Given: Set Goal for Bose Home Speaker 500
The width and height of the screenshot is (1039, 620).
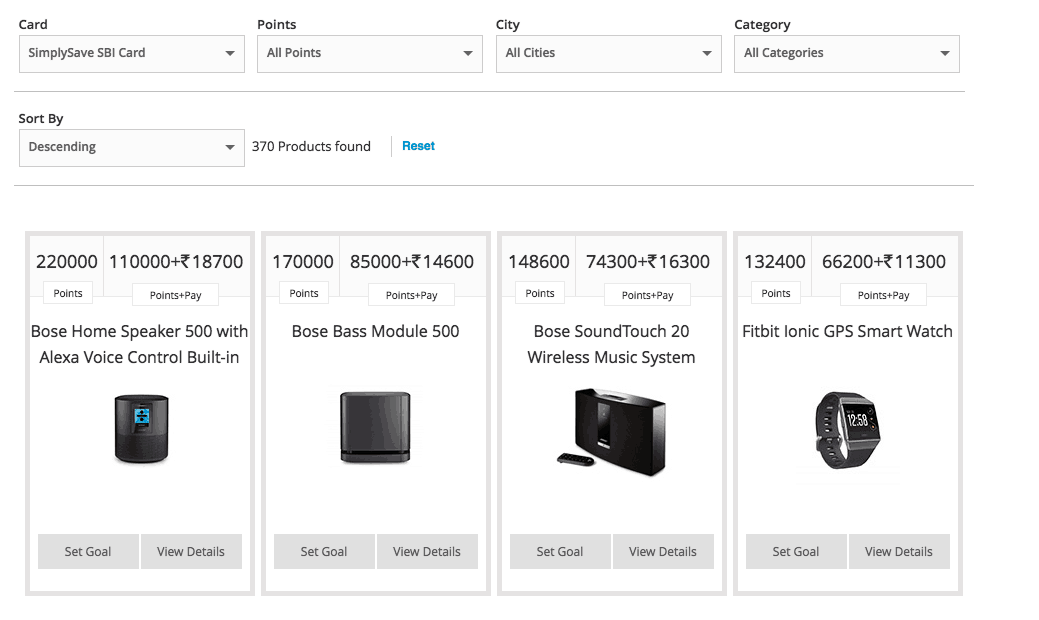Looking at the screenshot, I should tap(88, 551).
